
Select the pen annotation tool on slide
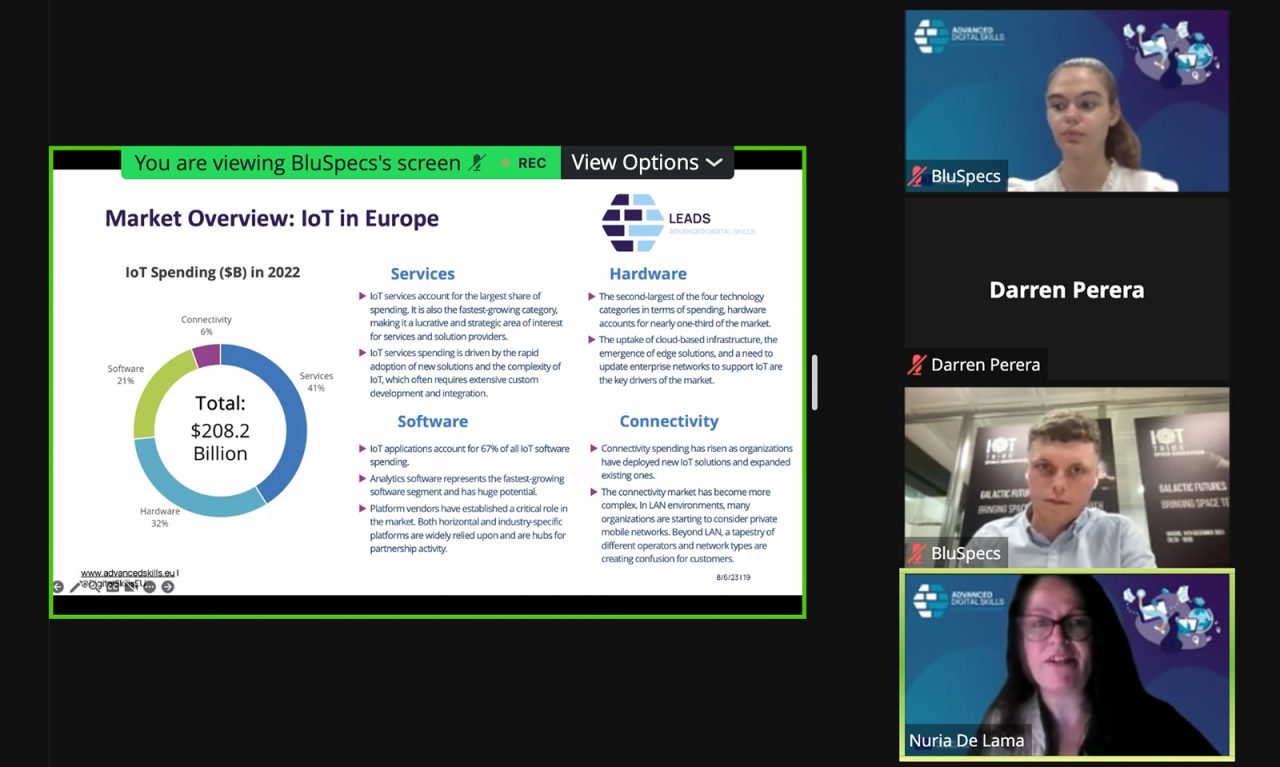pos(75,587)
